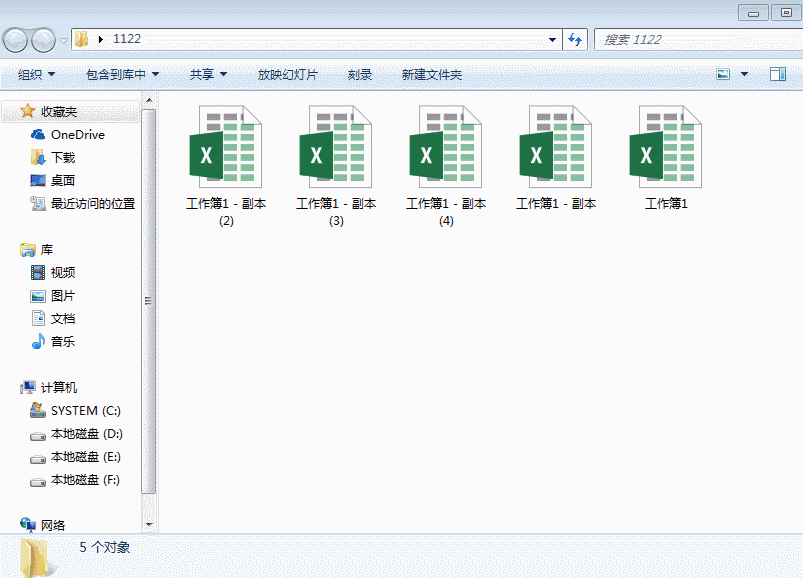Click the 工作簿1 - 副本 Excel file without a number
Image resolution: width=803 pixels, height=578 pixels.
click(x=556, y=146)
